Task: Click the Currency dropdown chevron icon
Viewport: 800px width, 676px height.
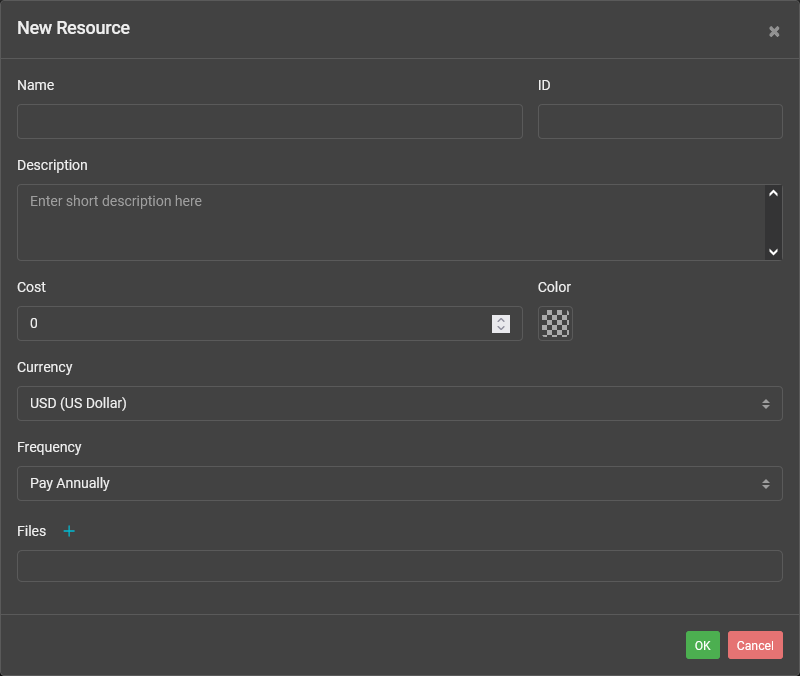Action: pyautogui.click(x=768, y=403)
